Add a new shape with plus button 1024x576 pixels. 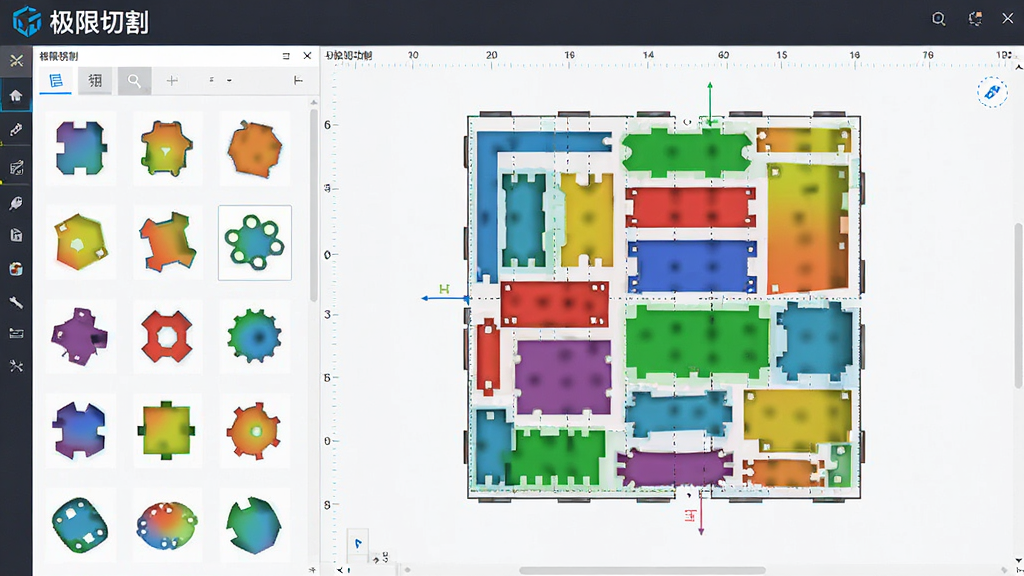point(172,80)
